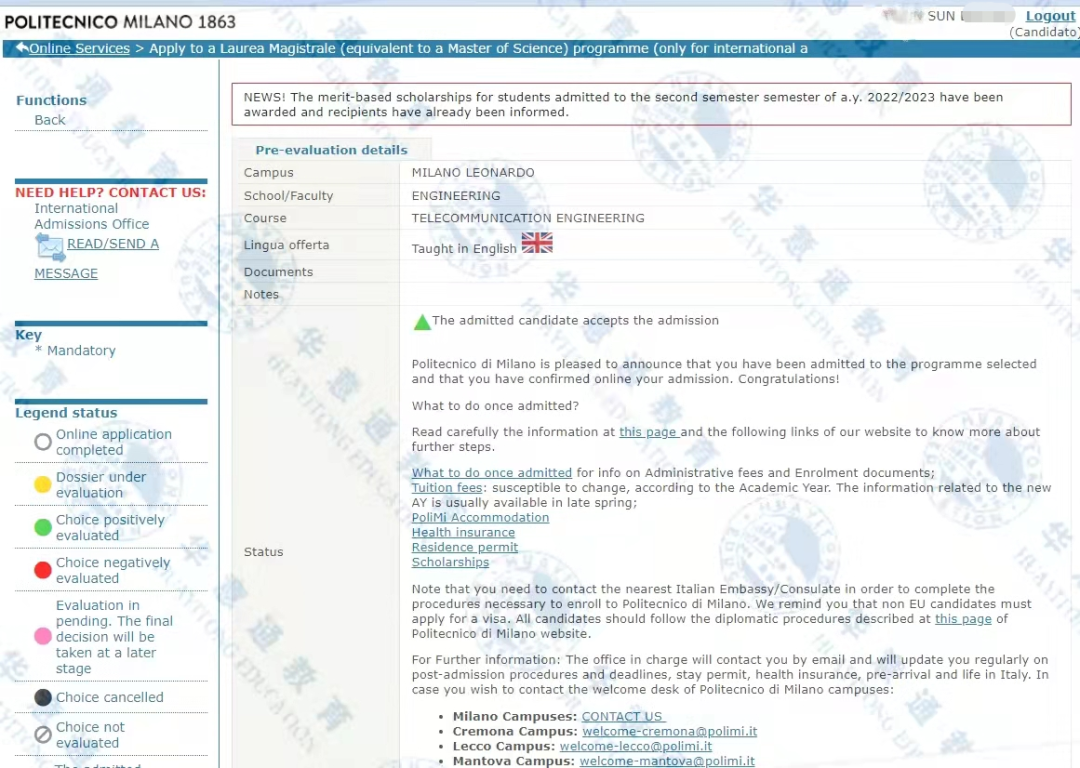The width and height of the screenshot is (1080, 768).
Task: Open the Health insurance link
Action: point(463,532)
